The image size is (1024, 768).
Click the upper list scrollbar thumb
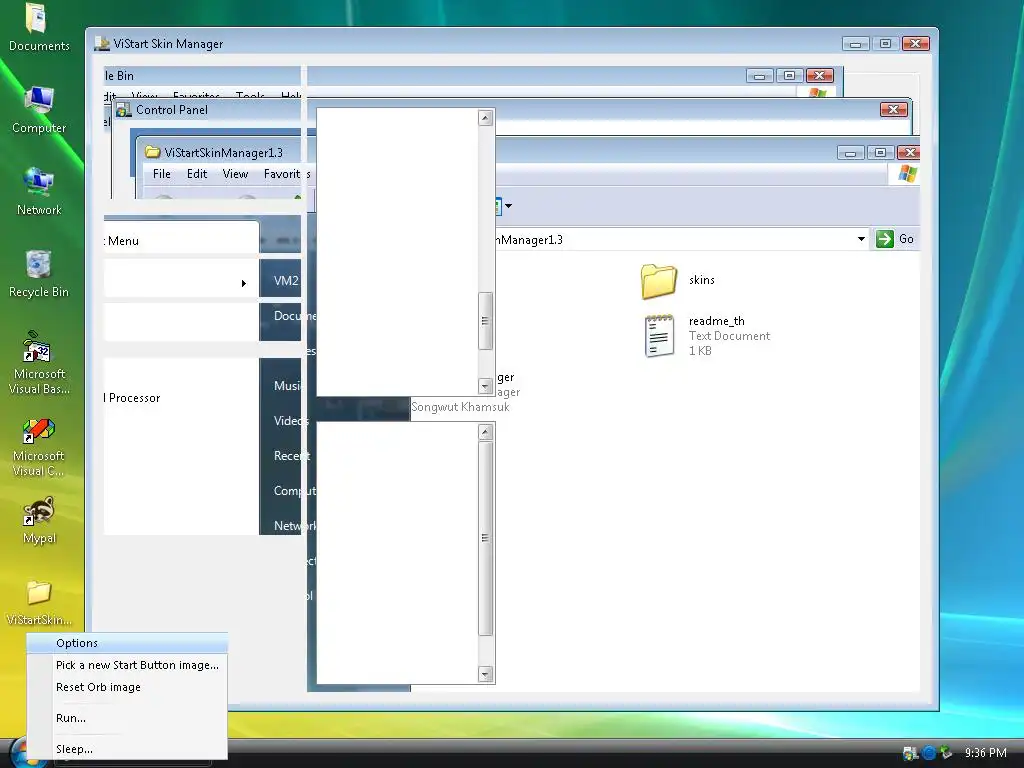coord(485,321)
